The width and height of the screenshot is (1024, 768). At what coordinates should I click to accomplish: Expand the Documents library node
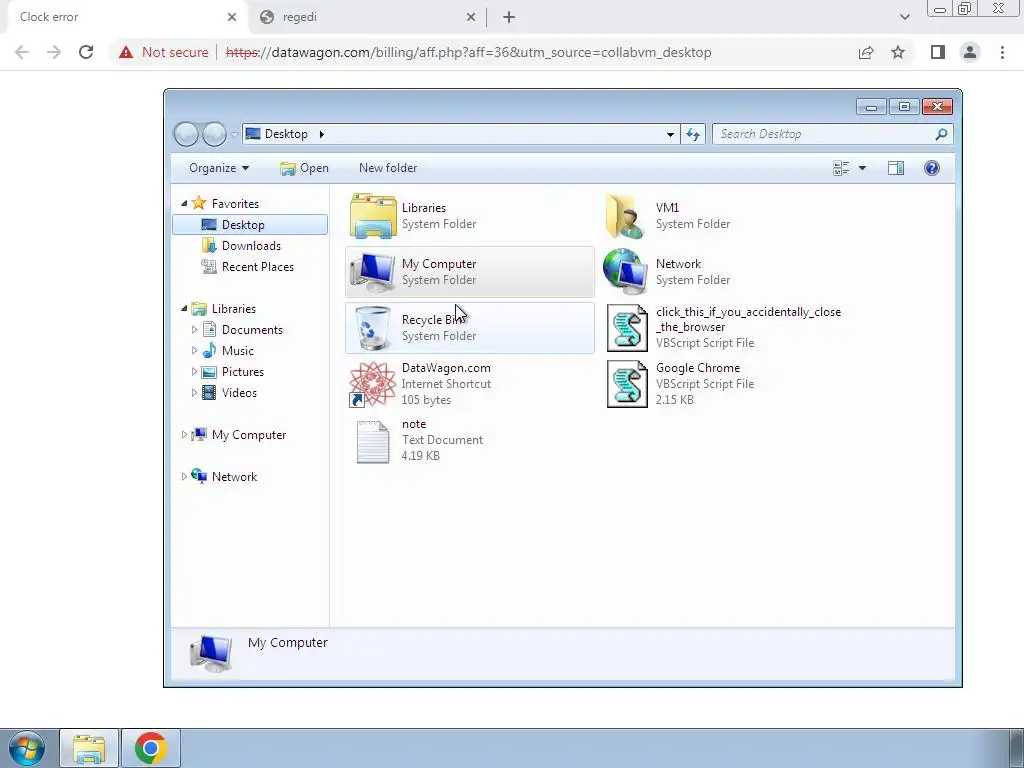coord(194,330)
